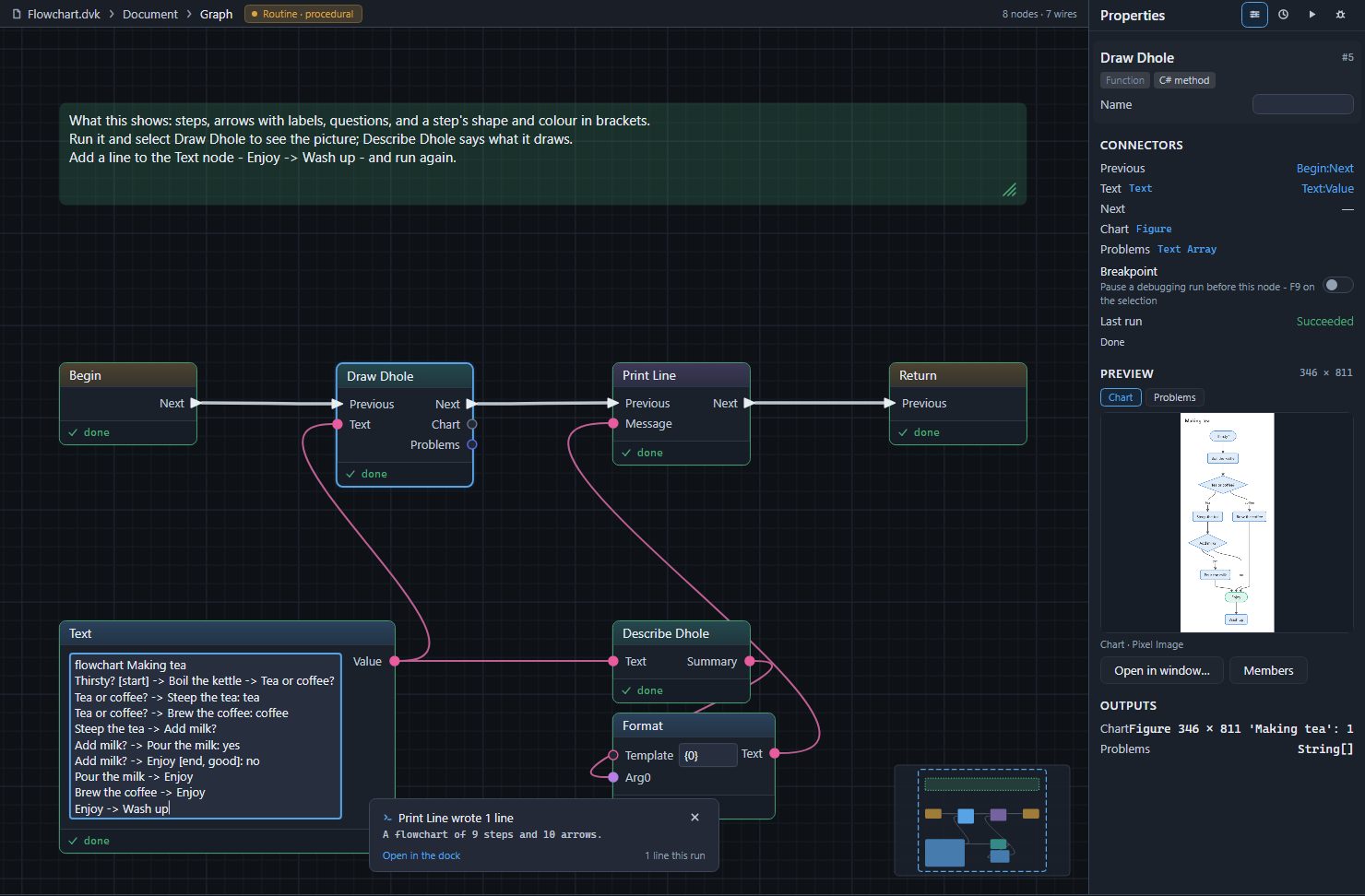The height and width of the screenshot is (896, 1365).
Task: Click the Format node Text output port
Action: pos(775,753)
